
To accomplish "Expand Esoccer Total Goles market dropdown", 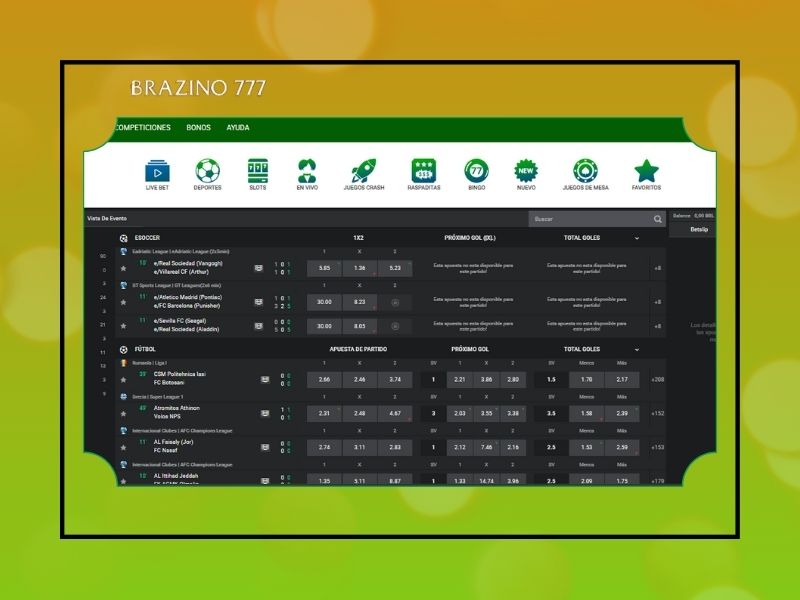I will point(637,238).
